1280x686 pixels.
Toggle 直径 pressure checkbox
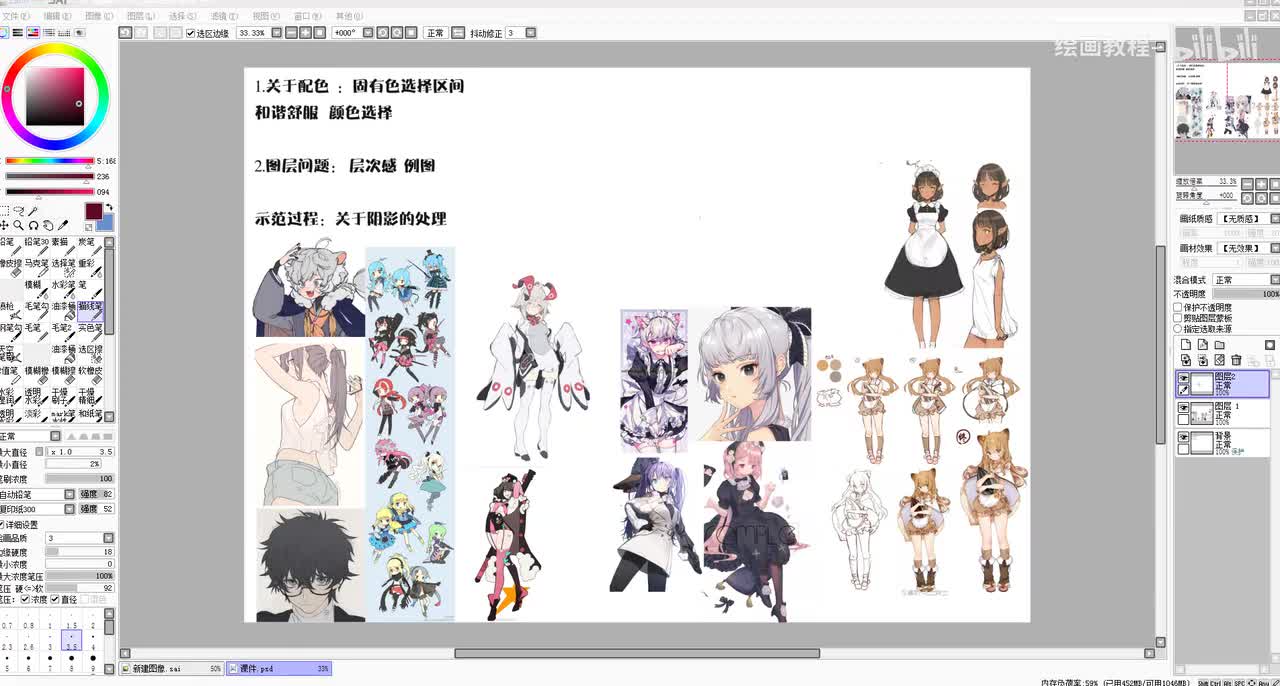[x=55, y=599]
